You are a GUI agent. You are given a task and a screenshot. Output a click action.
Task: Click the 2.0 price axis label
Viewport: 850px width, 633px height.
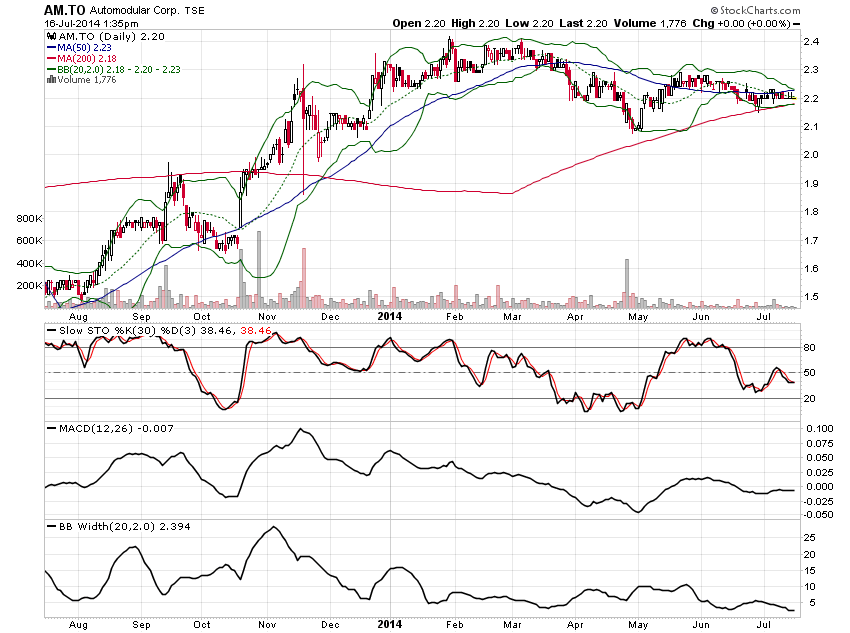tap(812, 155)
